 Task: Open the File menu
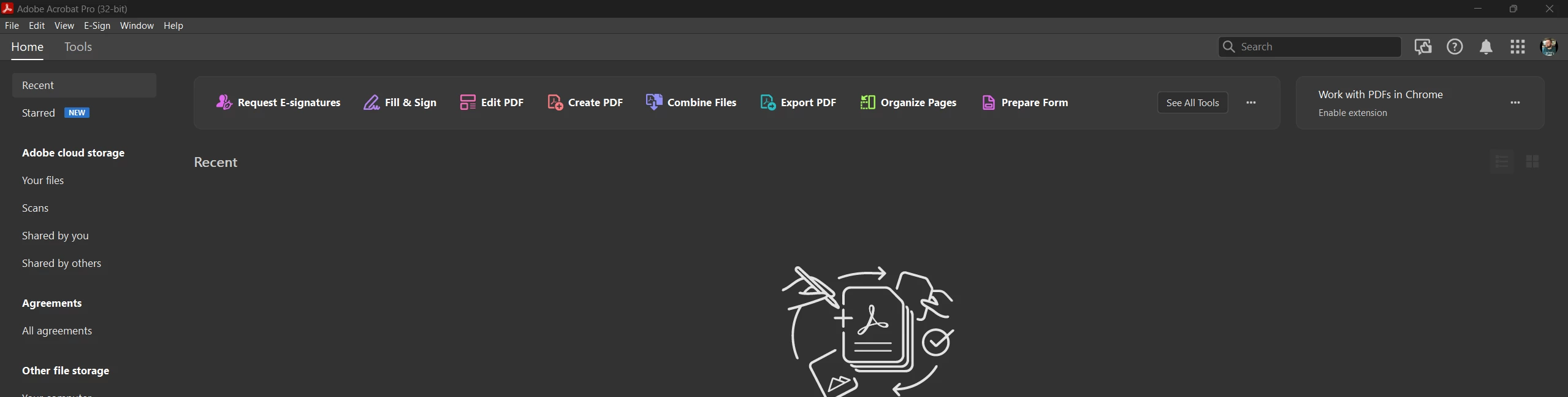12,25
